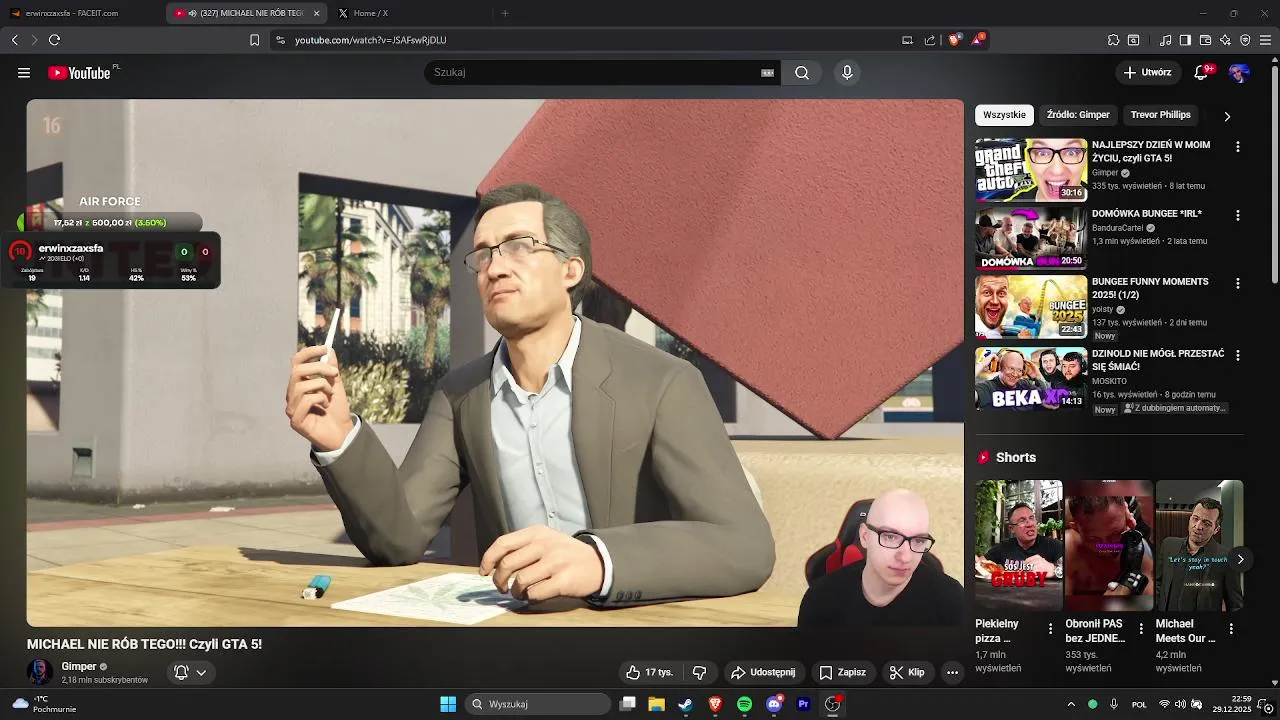
Task: Open options for NAJLEPSZY DZIEŃ video
Action: coord(1238,146)
